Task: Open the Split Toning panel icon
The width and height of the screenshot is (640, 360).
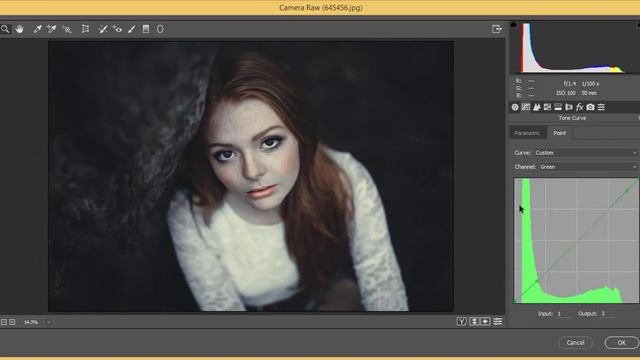Action: pos(558,107)
